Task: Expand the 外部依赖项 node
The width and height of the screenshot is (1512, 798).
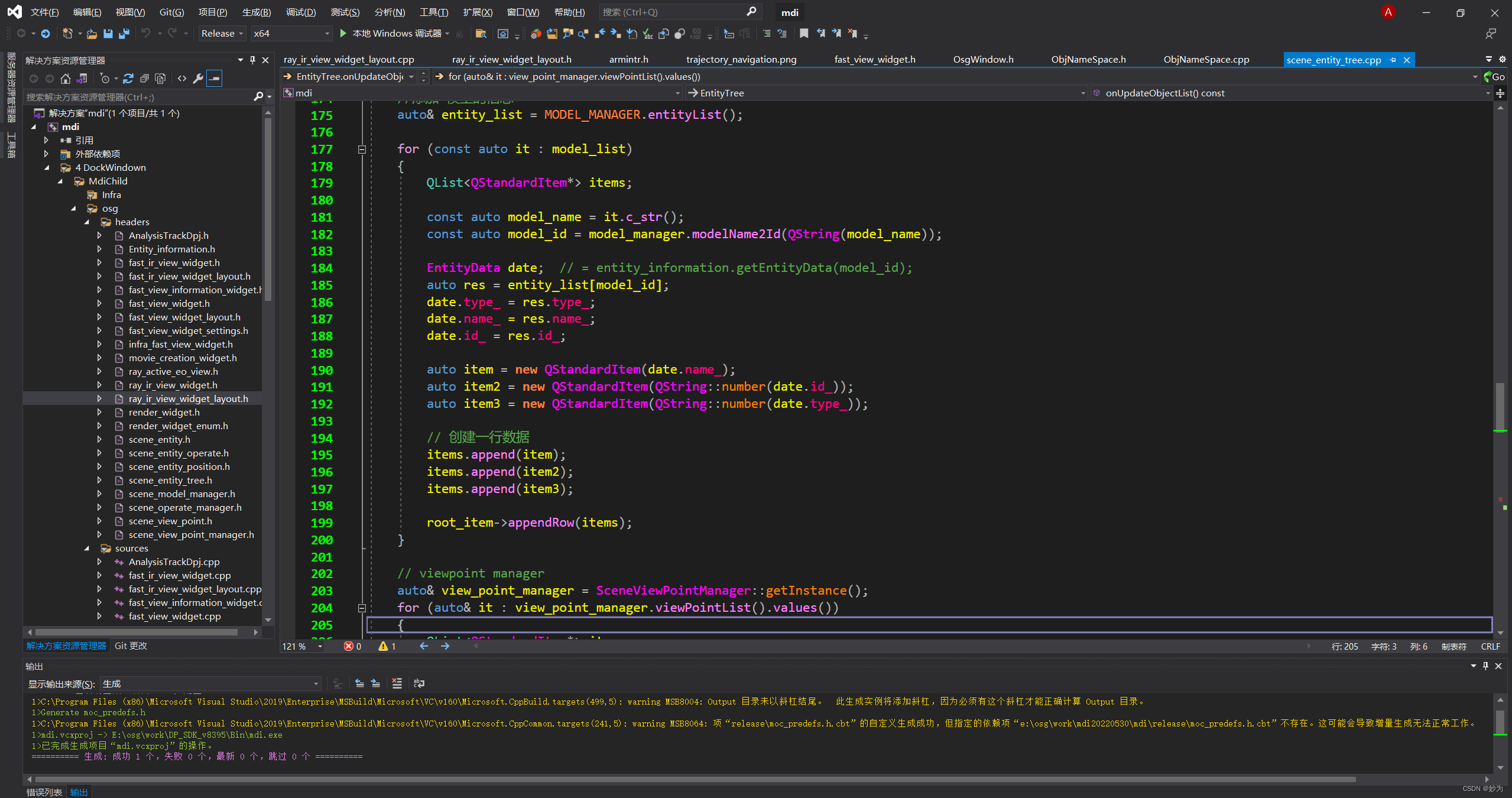Action: (x=47, y=154)
